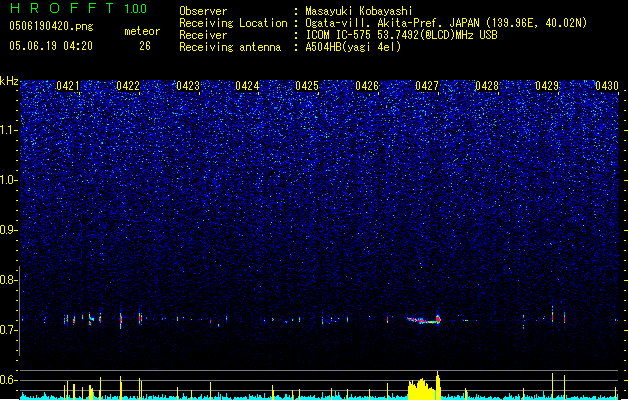Click the kHz axis unit label
The width and height of the screenshot is (629, 400).
point(9,81)
